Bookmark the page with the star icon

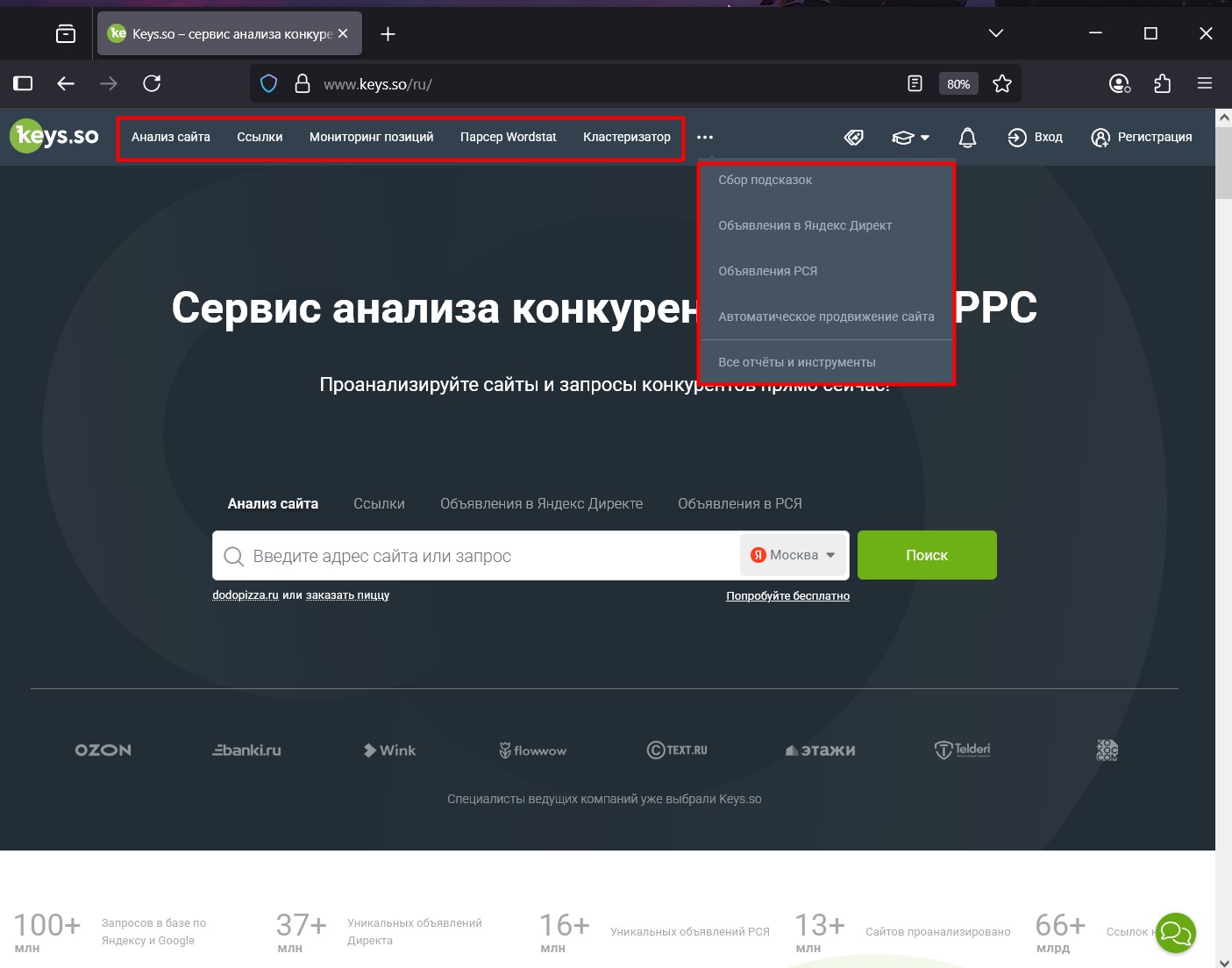coord(1001,83)
